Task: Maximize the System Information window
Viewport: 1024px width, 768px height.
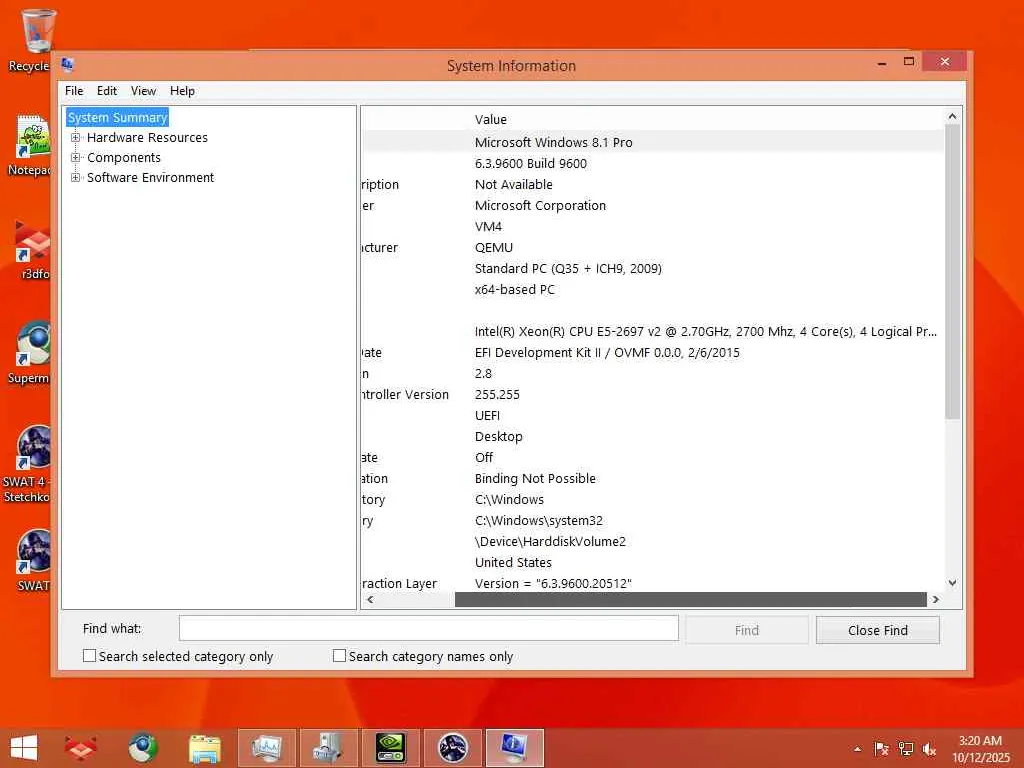Action: click(908, 61)
